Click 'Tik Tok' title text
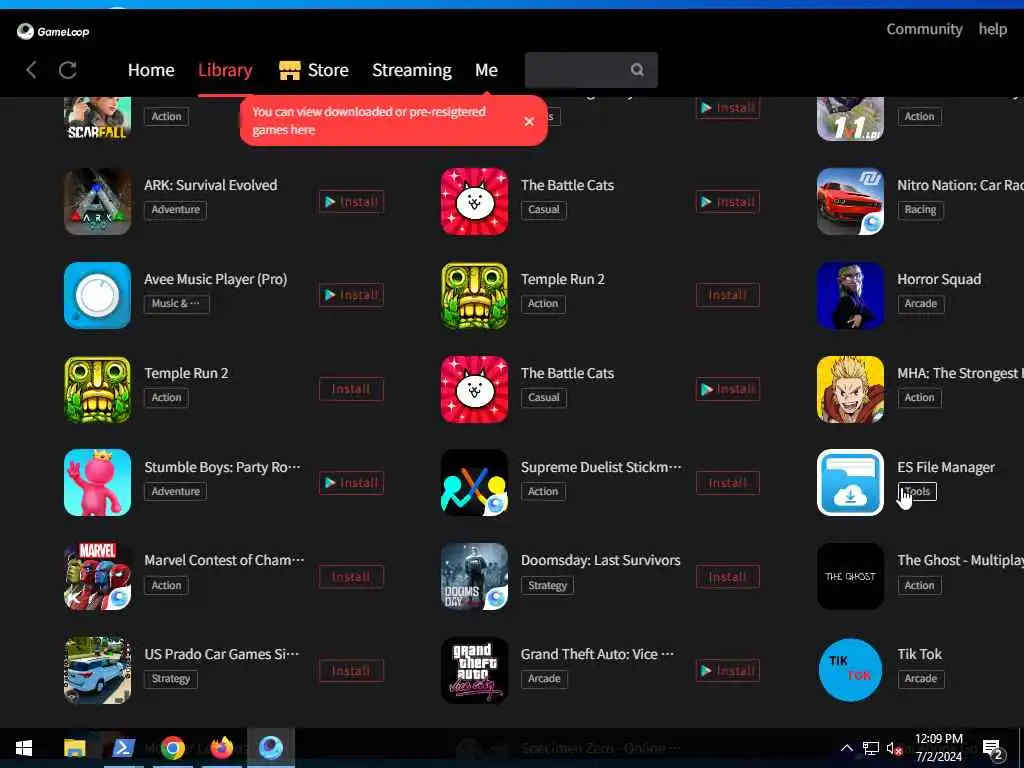The height and width of the screenshot is (768, 1024). click(x=920, y=654)
